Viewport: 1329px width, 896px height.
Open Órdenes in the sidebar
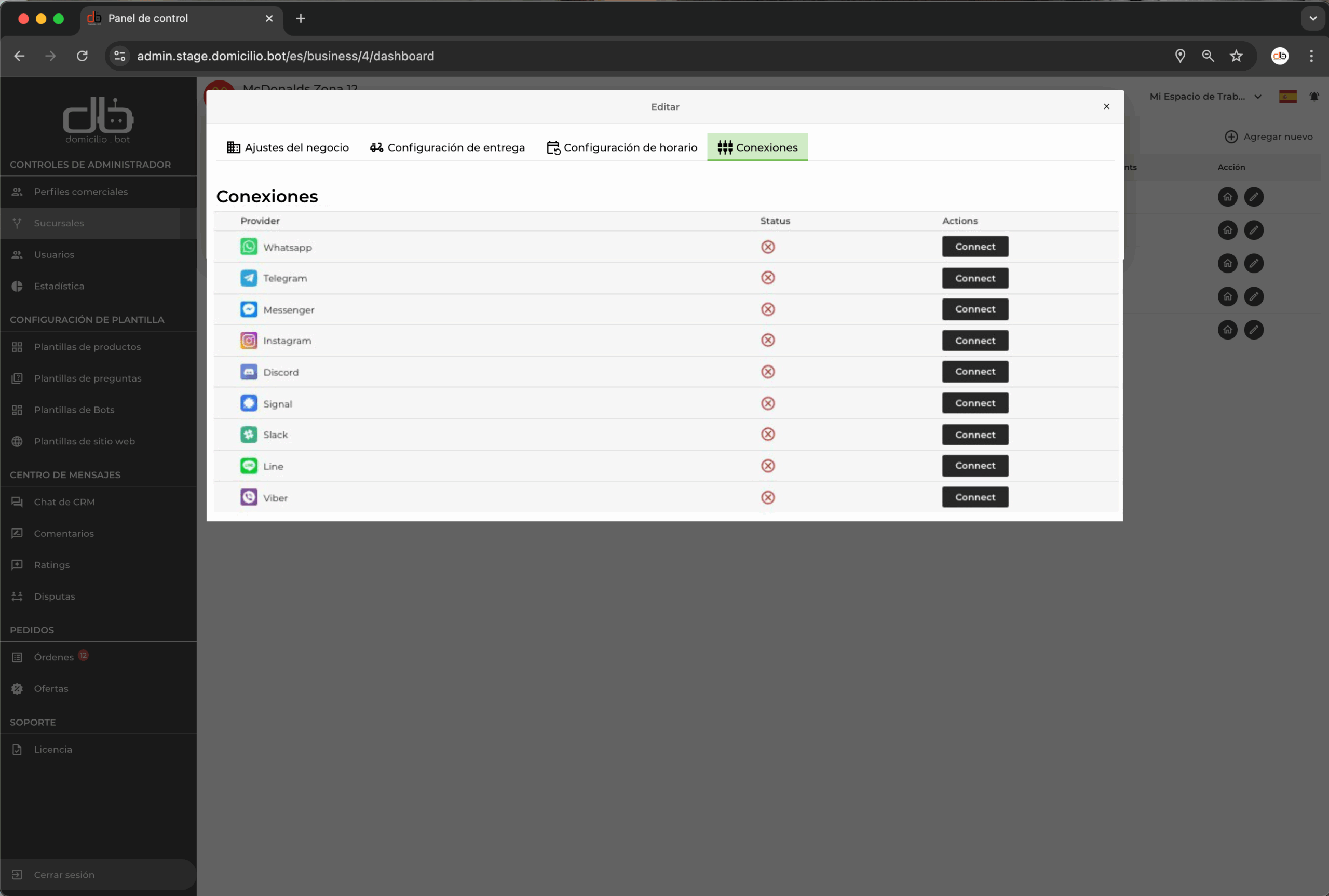click(x=98, y=657)
